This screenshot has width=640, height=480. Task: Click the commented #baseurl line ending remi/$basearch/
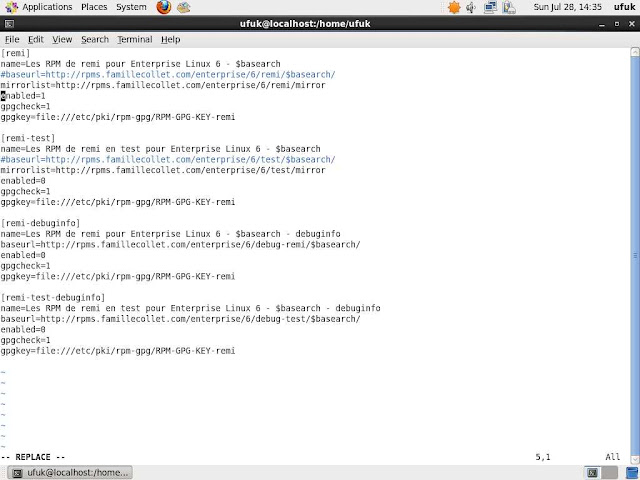click(168, 74)
